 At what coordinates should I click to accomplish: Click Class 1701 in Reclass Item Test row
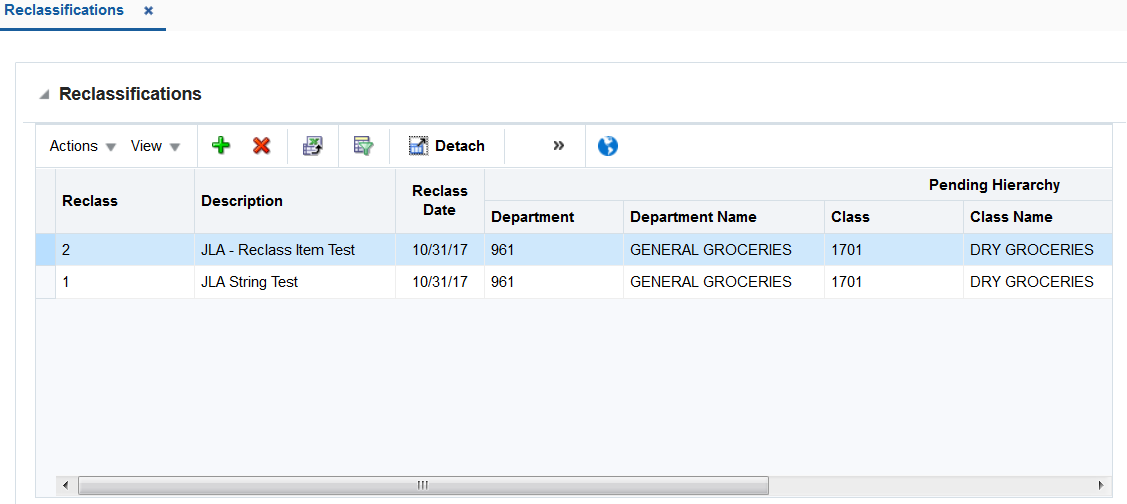point(893,250)
